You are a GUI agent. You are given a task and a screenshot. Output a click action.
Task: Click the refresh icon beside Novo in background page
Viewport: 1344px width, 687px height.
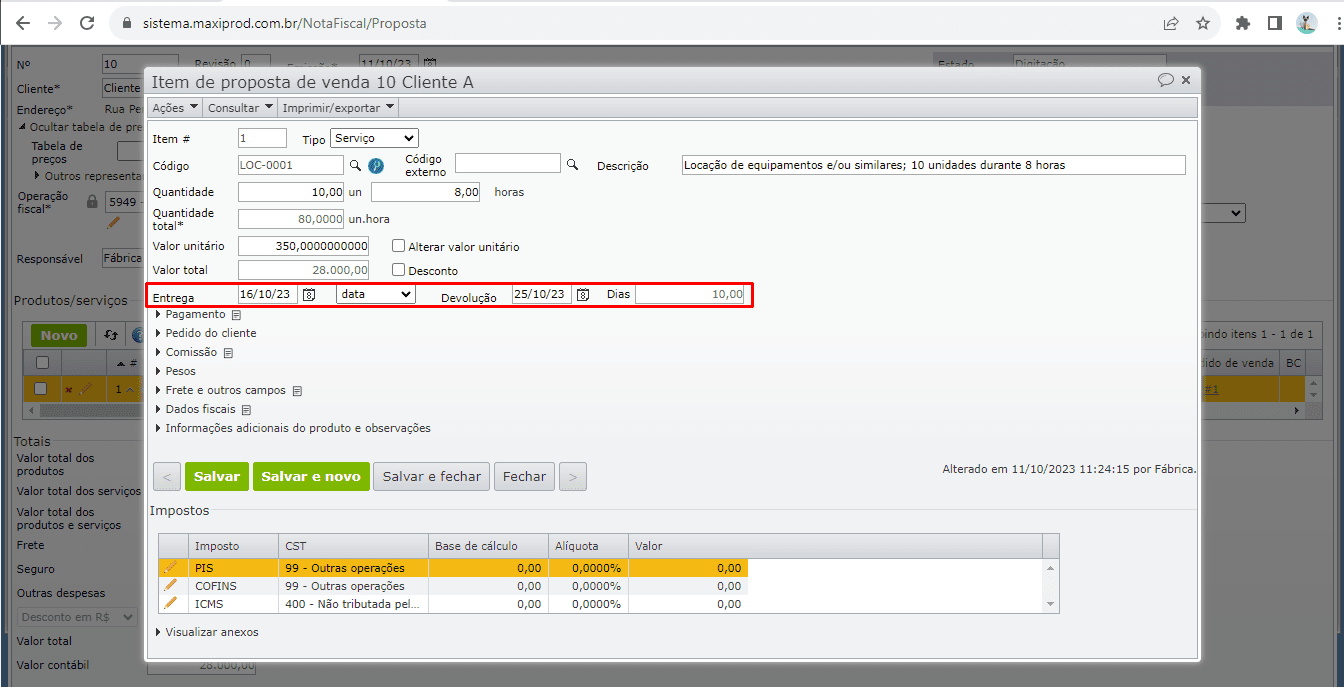tap(111, 336)
